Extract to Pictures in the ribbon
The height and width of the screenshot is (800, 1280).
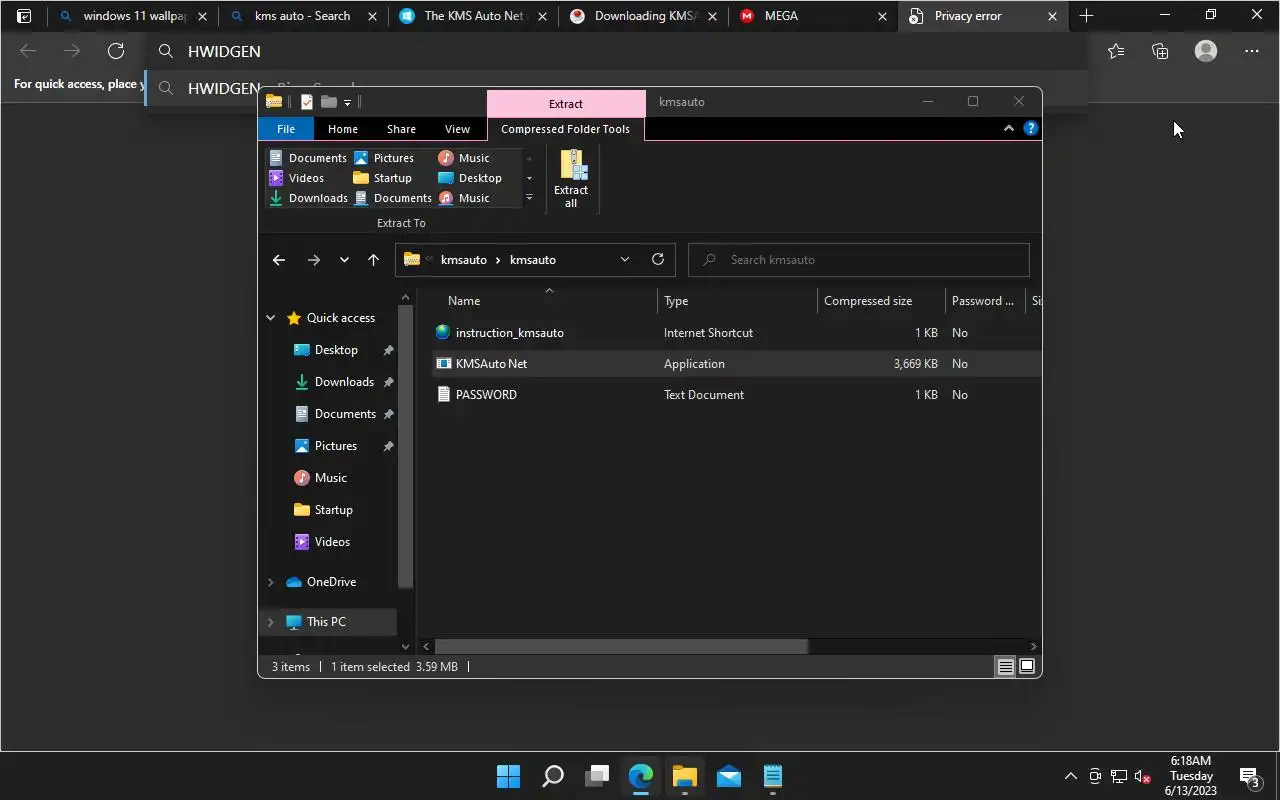tap(384, 158)
